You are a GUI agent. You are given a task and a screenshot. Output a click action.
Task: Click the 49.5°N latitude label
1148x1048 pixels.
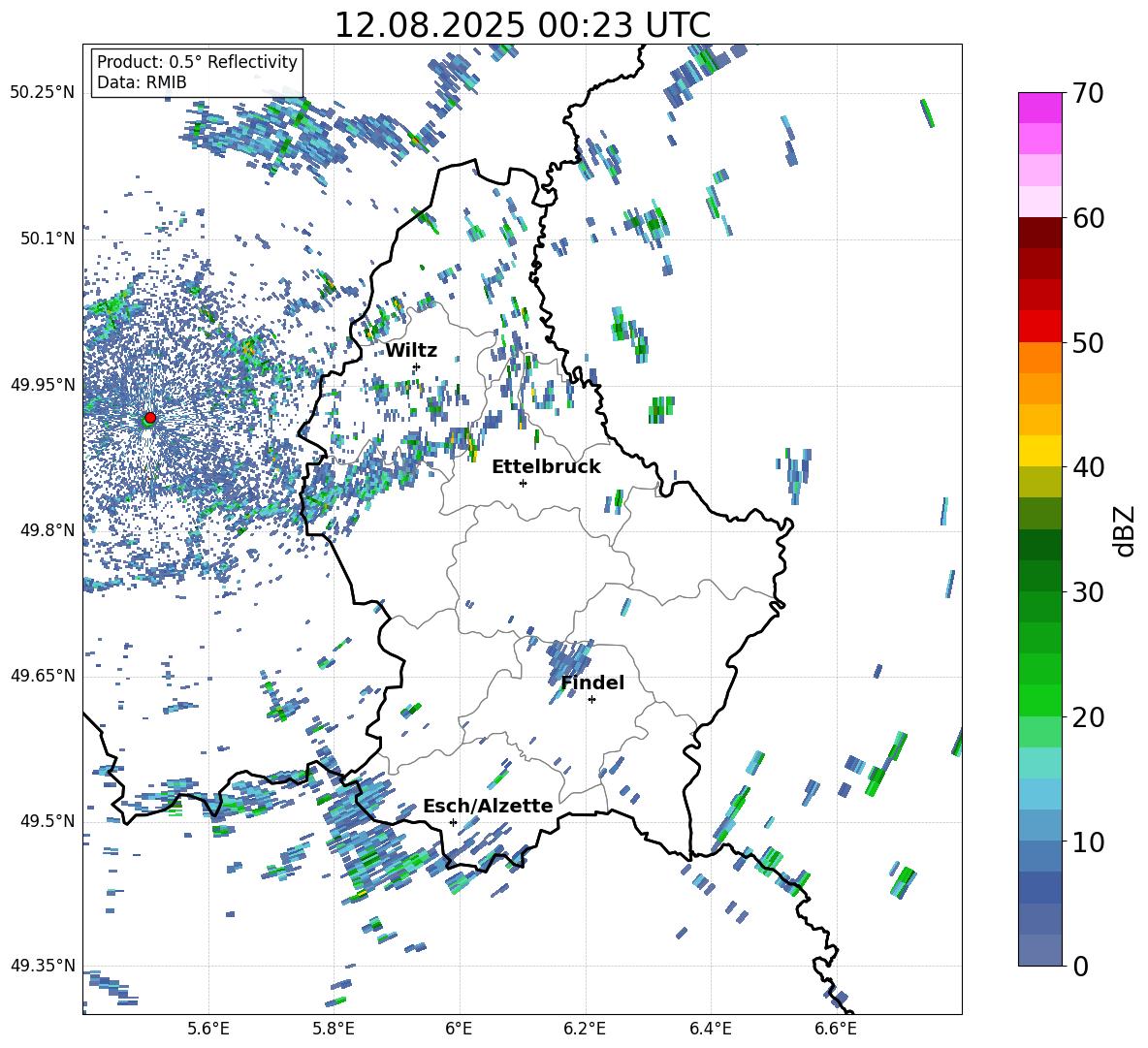pos(48,821)
